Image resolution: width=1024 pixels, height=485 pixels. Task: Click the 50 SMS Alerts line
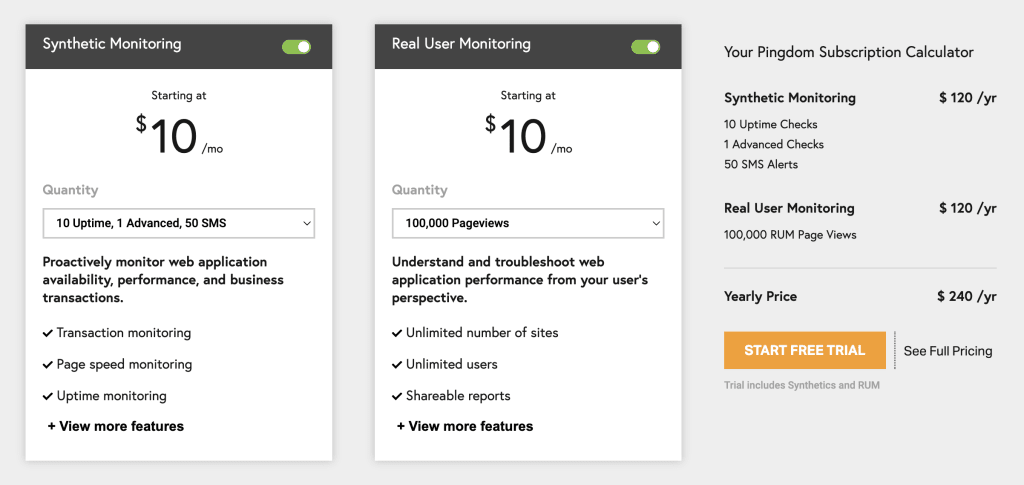761,164
